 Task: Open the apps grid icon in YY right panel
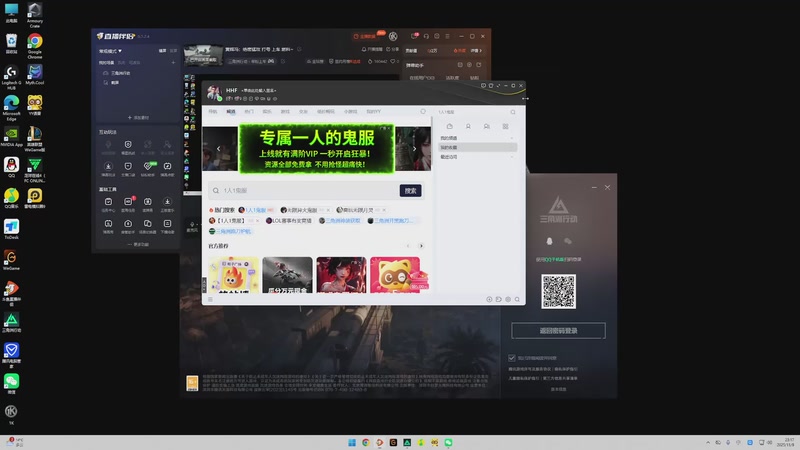point(505,126)
